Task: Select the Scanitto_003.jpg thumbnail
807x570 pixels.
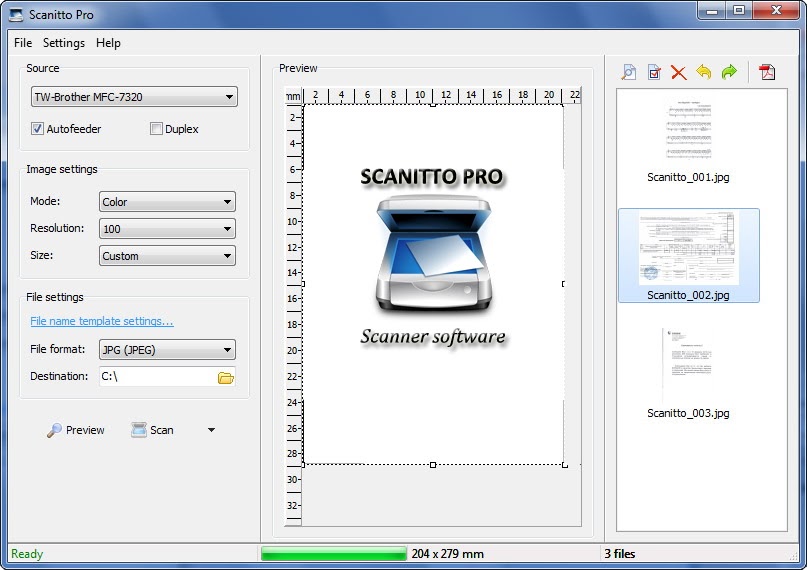Action: click(688, 373)
